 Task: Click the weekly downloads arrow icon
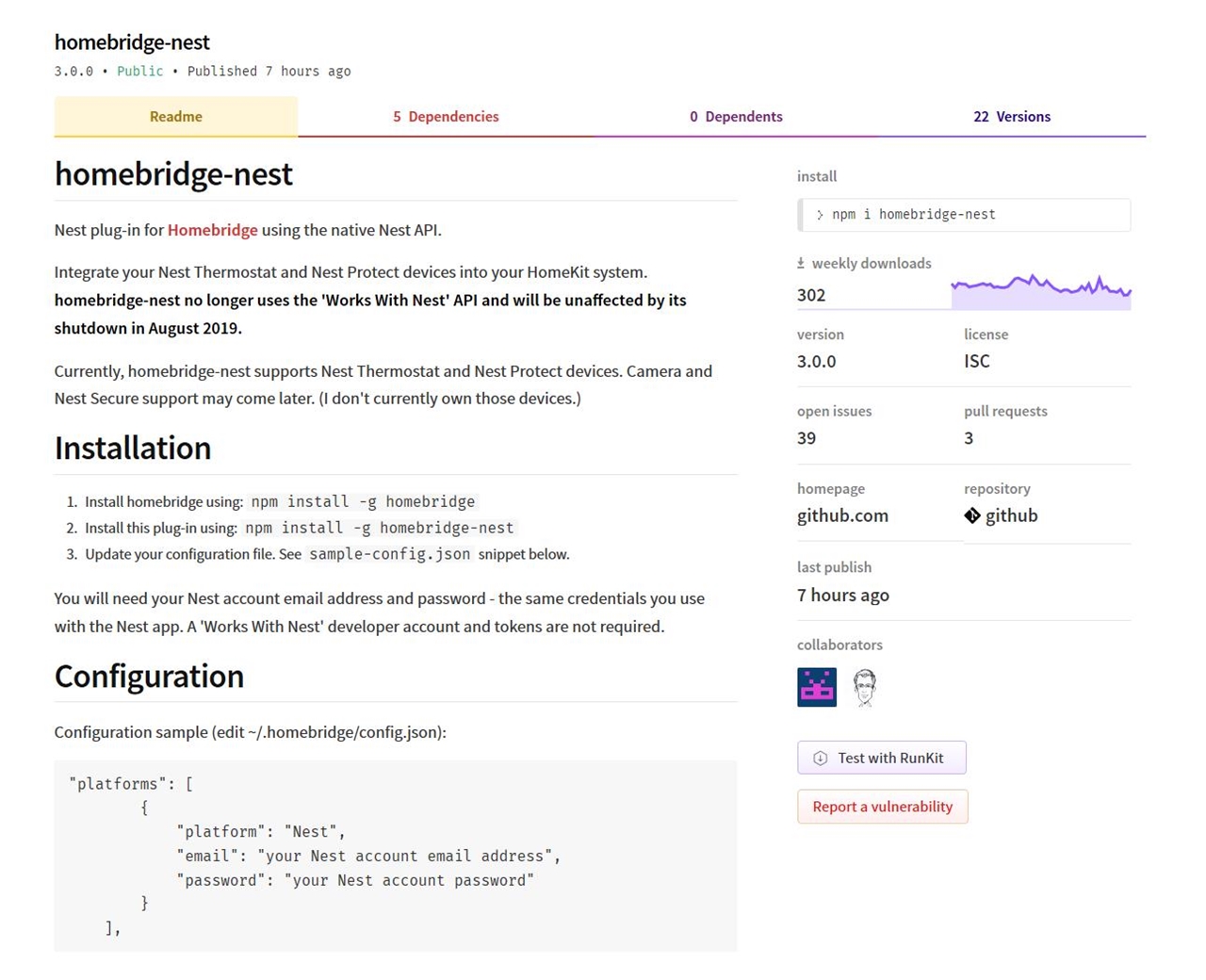coord(801,264)
